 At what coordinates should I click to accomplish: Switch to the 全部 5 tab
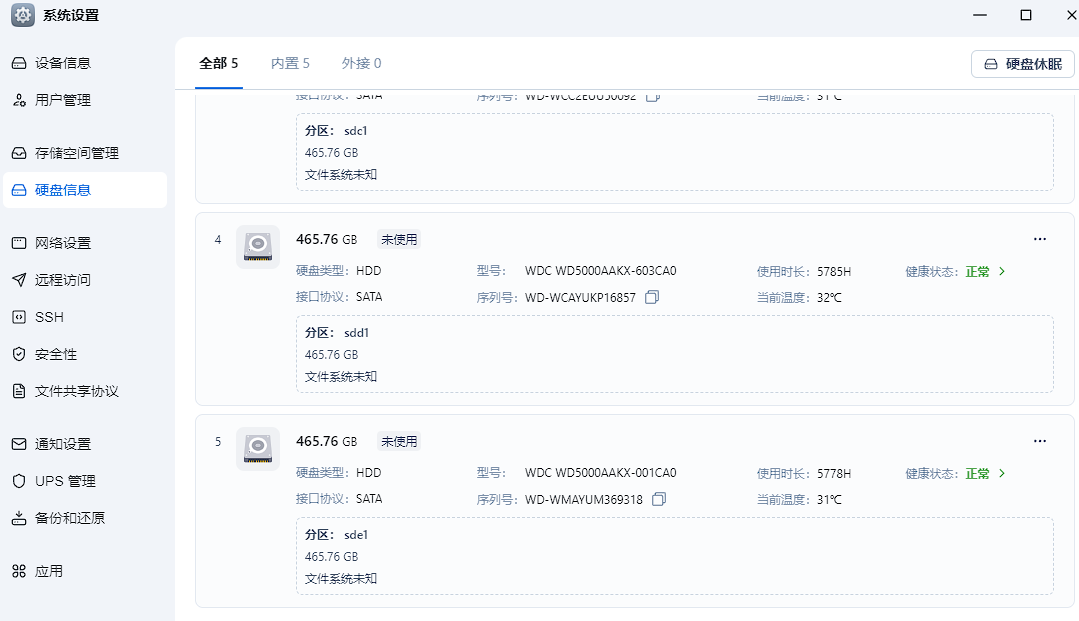pos(219,63)
